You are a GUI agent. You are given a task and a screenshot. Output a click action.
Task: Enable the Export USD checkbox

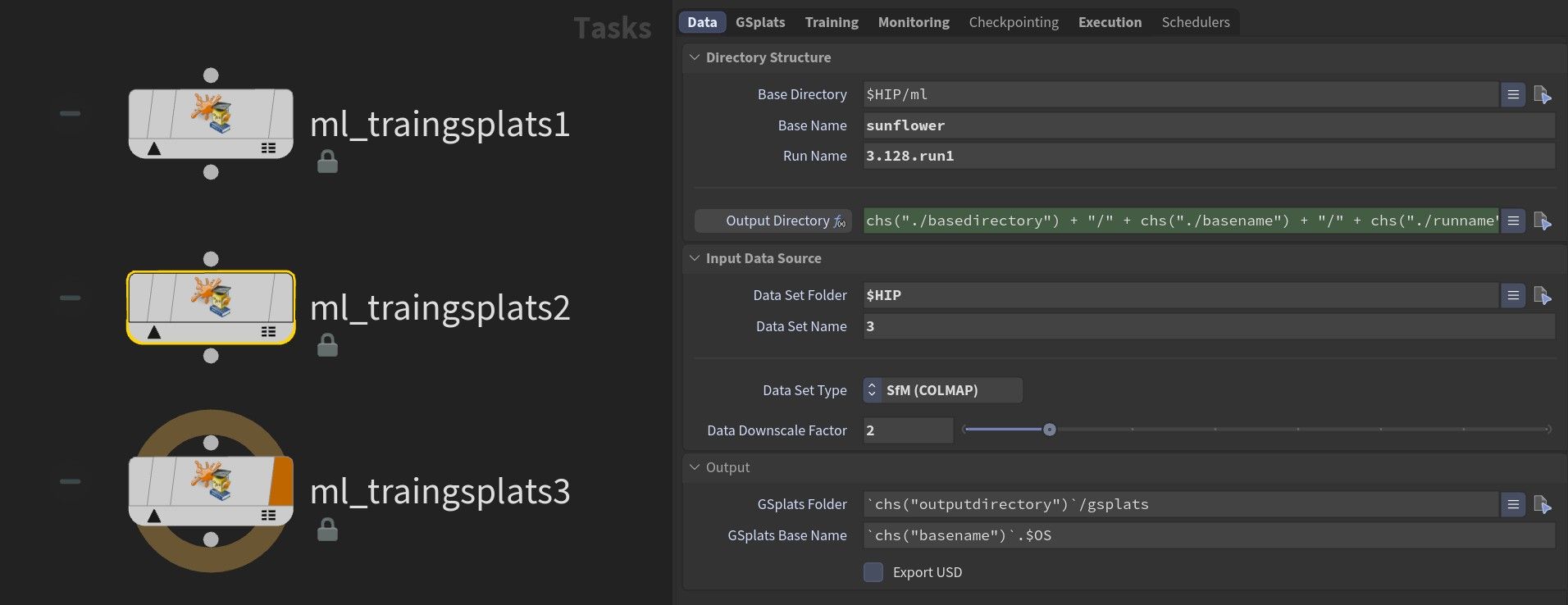point(873,572)
